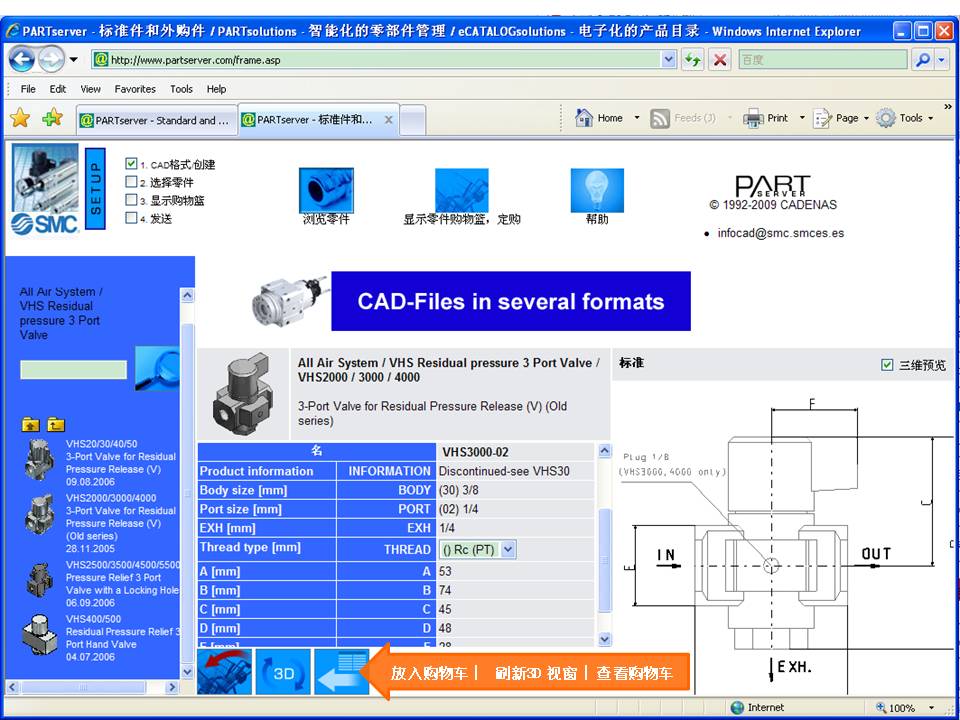Check the 3. 显示购物篮 checkbox

(x=130, y=200)
